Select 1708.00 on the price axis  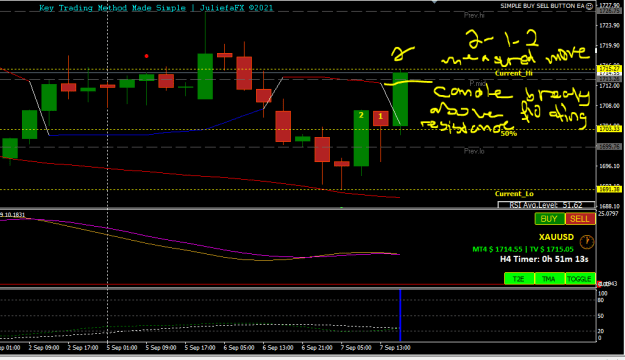tap(609, 106)
